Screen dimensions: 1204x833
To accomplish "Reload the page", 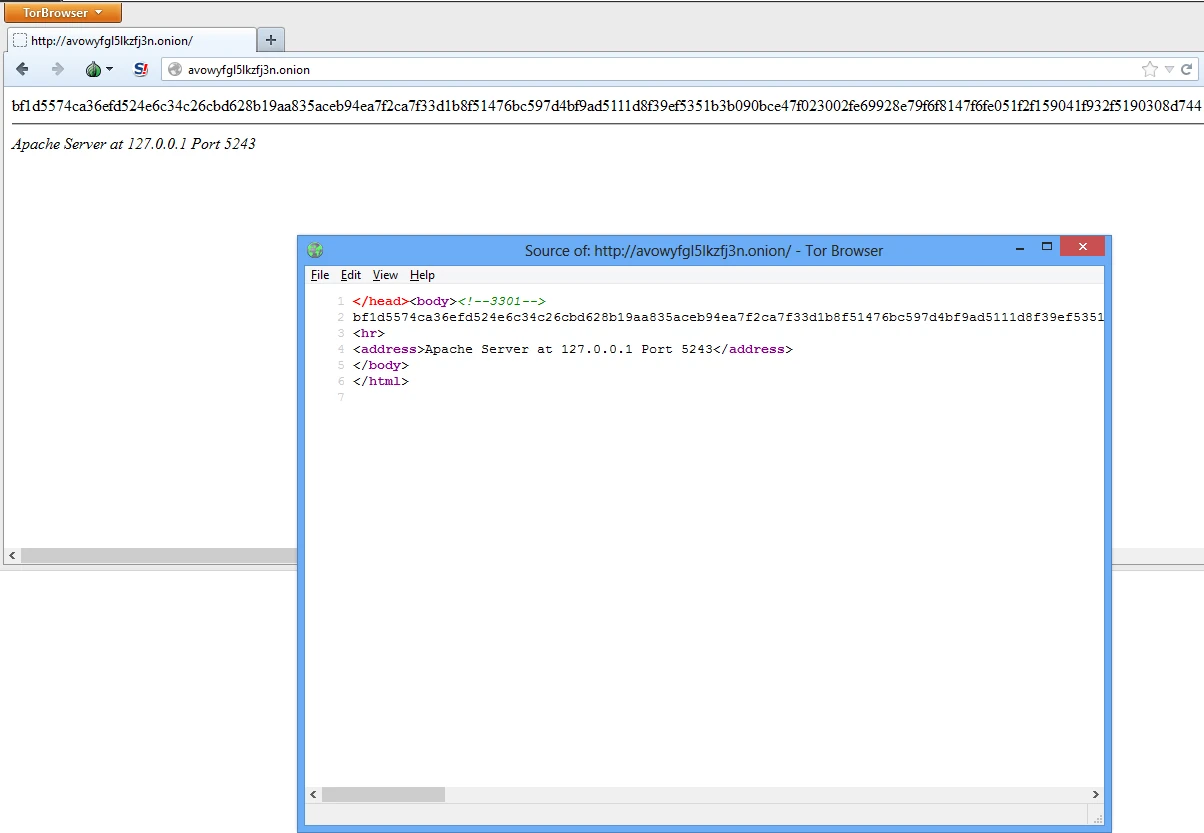I will [x=1187, y=70].
